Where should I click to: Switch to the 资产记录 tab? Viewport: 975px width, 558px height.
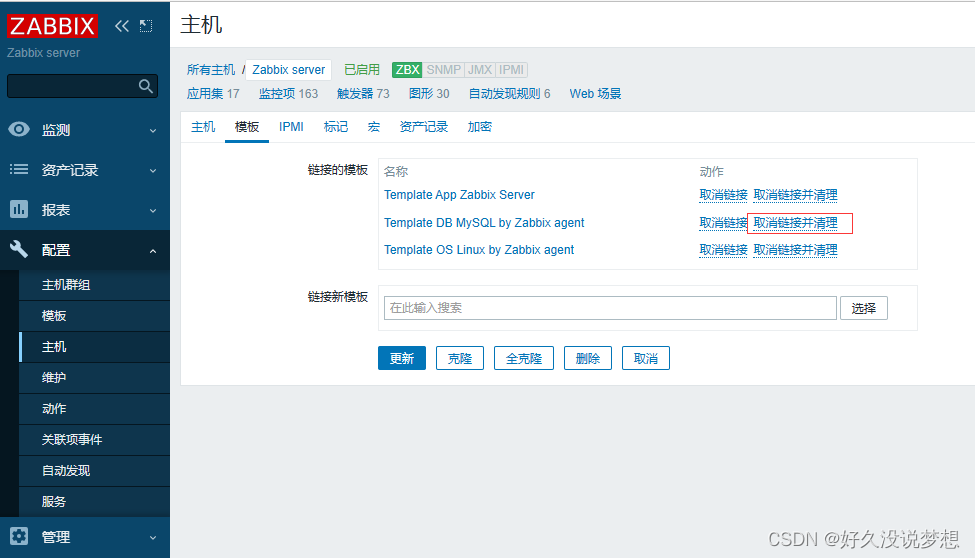423,127
